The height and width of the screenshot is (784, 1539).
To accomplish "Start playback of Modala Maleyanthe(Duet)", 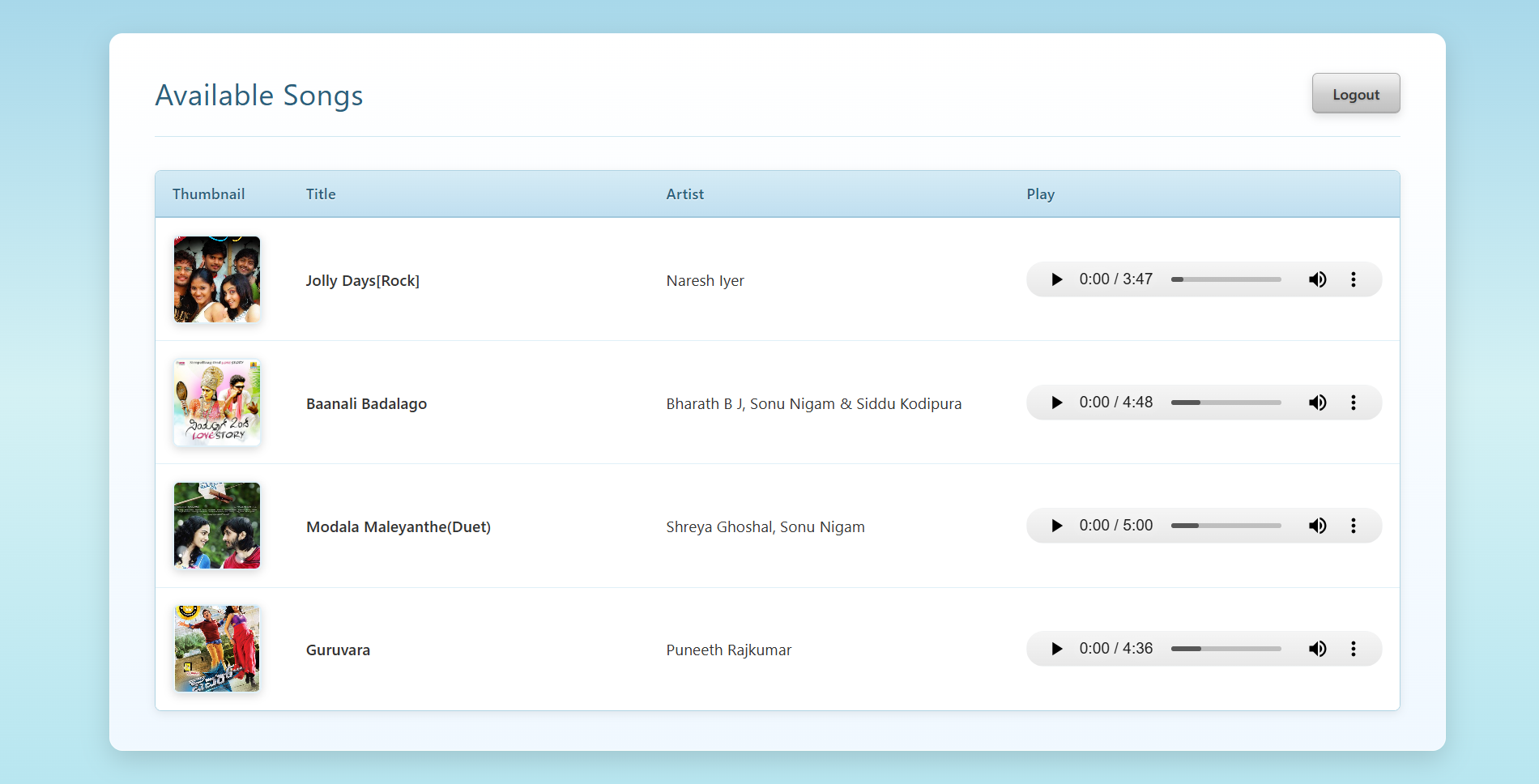I will point(1056,526).
